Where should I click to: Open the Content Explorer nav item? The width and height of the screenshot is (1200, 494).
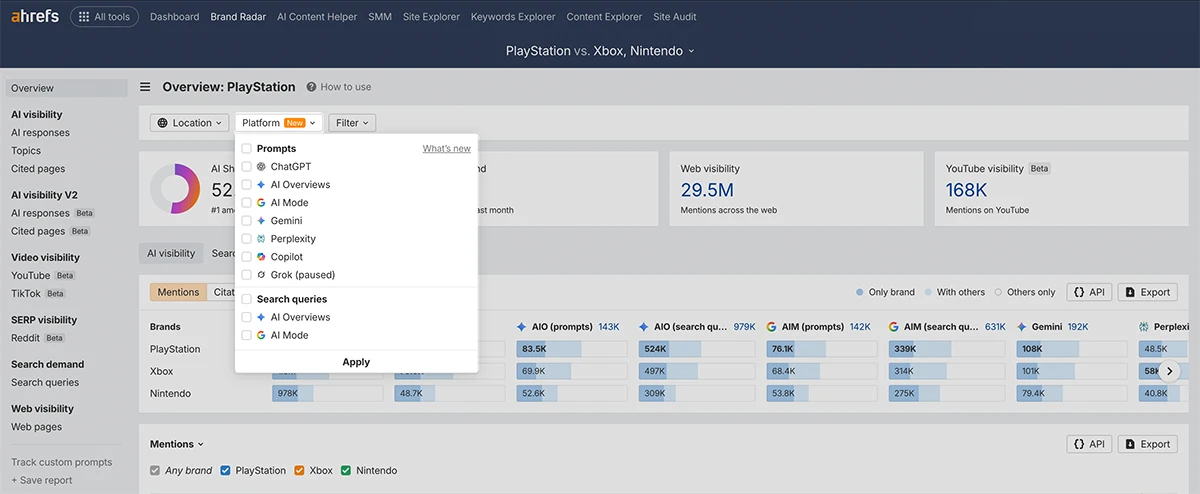coord(605,17)
